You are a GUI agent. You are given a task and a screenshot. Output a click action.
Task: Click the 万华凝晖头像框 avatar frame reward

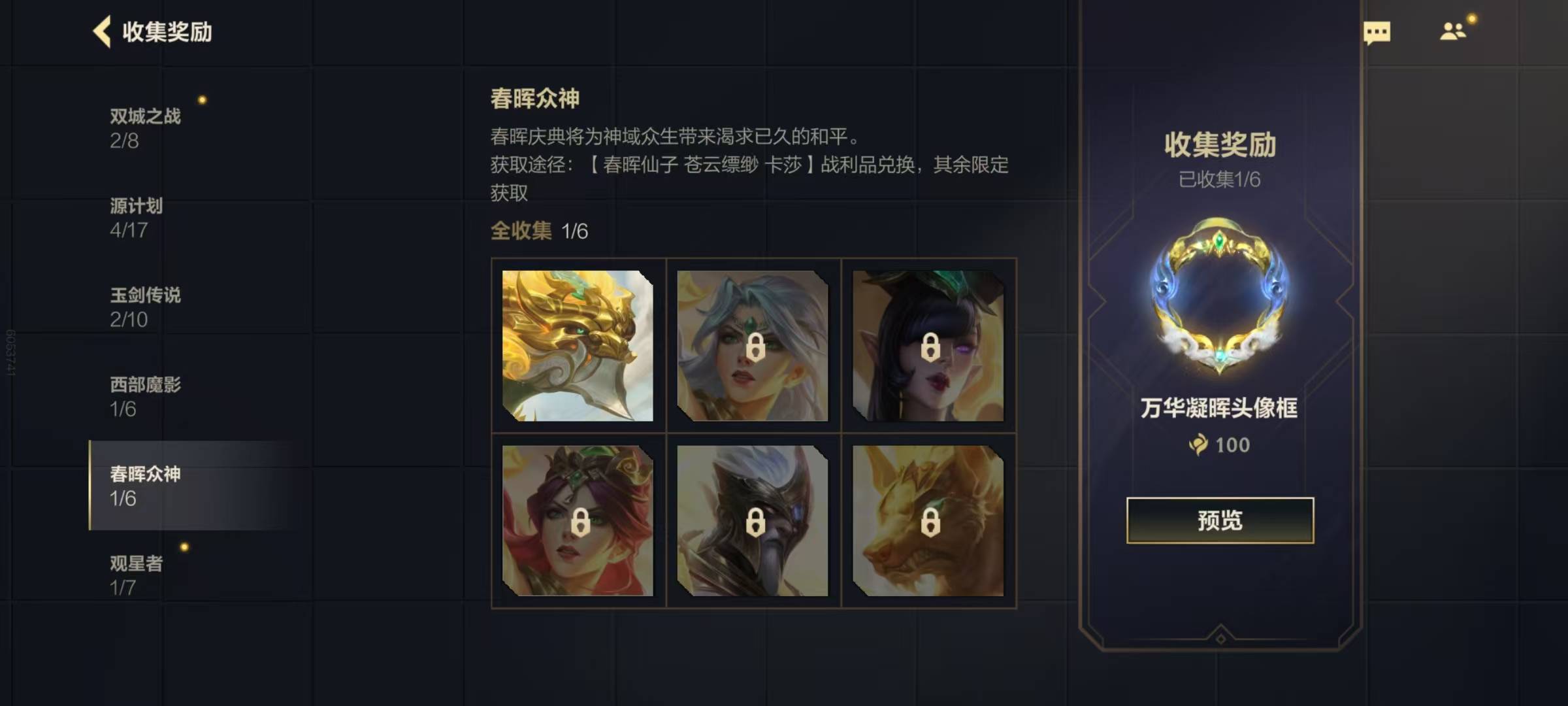(1219, 295)
